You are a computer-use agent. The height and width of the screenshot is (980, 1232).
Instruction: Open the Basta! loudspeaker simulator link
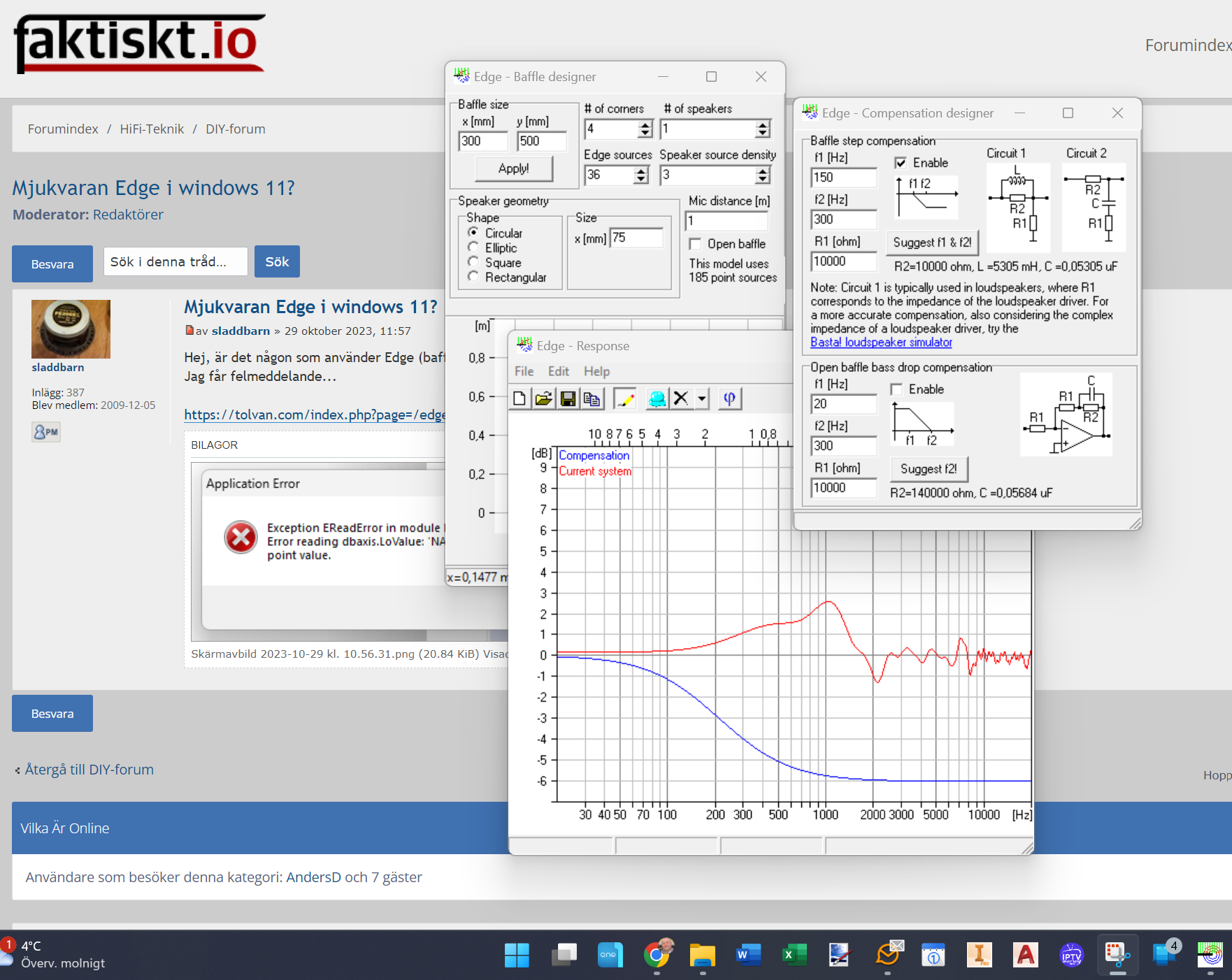tap(881, 342)
